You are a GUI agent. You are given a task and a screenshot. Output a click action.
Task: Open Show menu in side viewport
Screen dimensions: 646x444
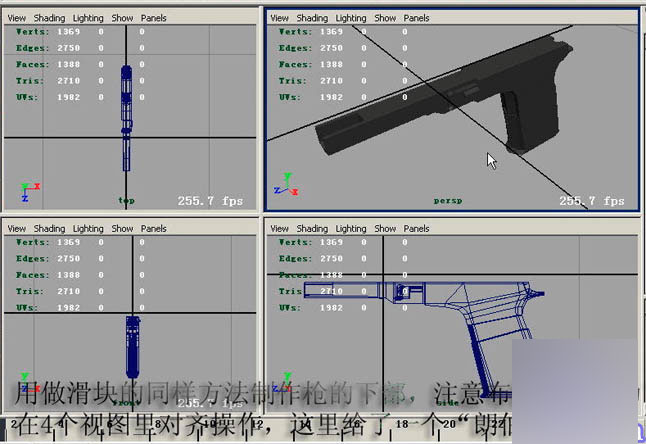click(385, 229)
